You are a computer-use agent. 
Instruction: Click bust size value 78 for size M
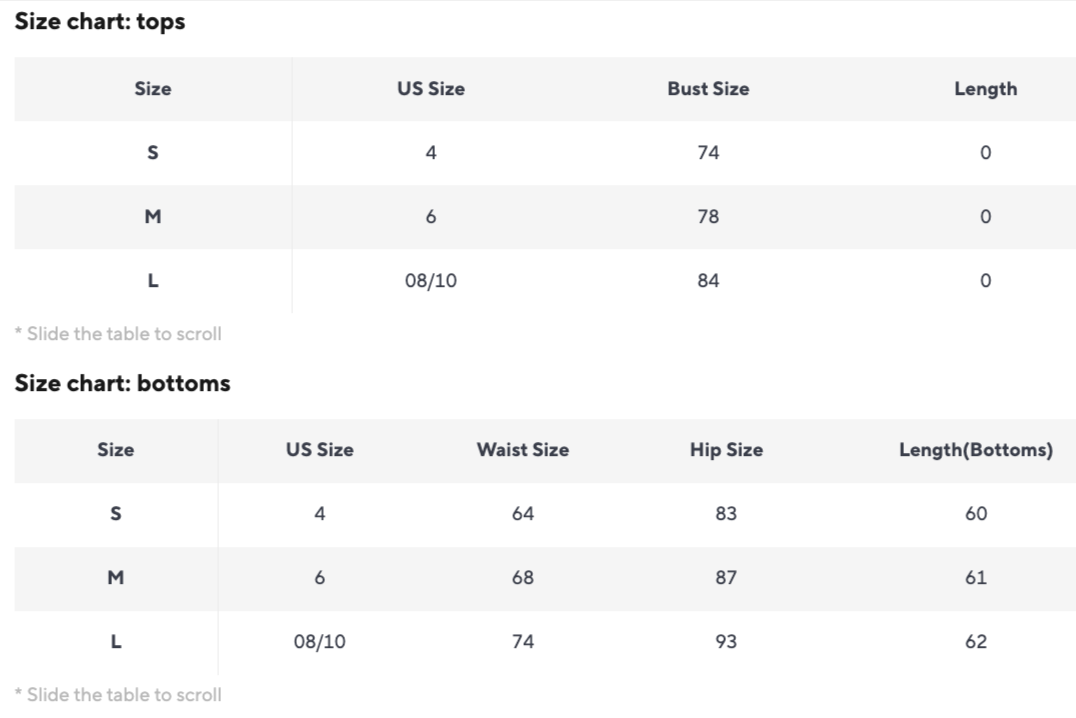tap(708, 217)
